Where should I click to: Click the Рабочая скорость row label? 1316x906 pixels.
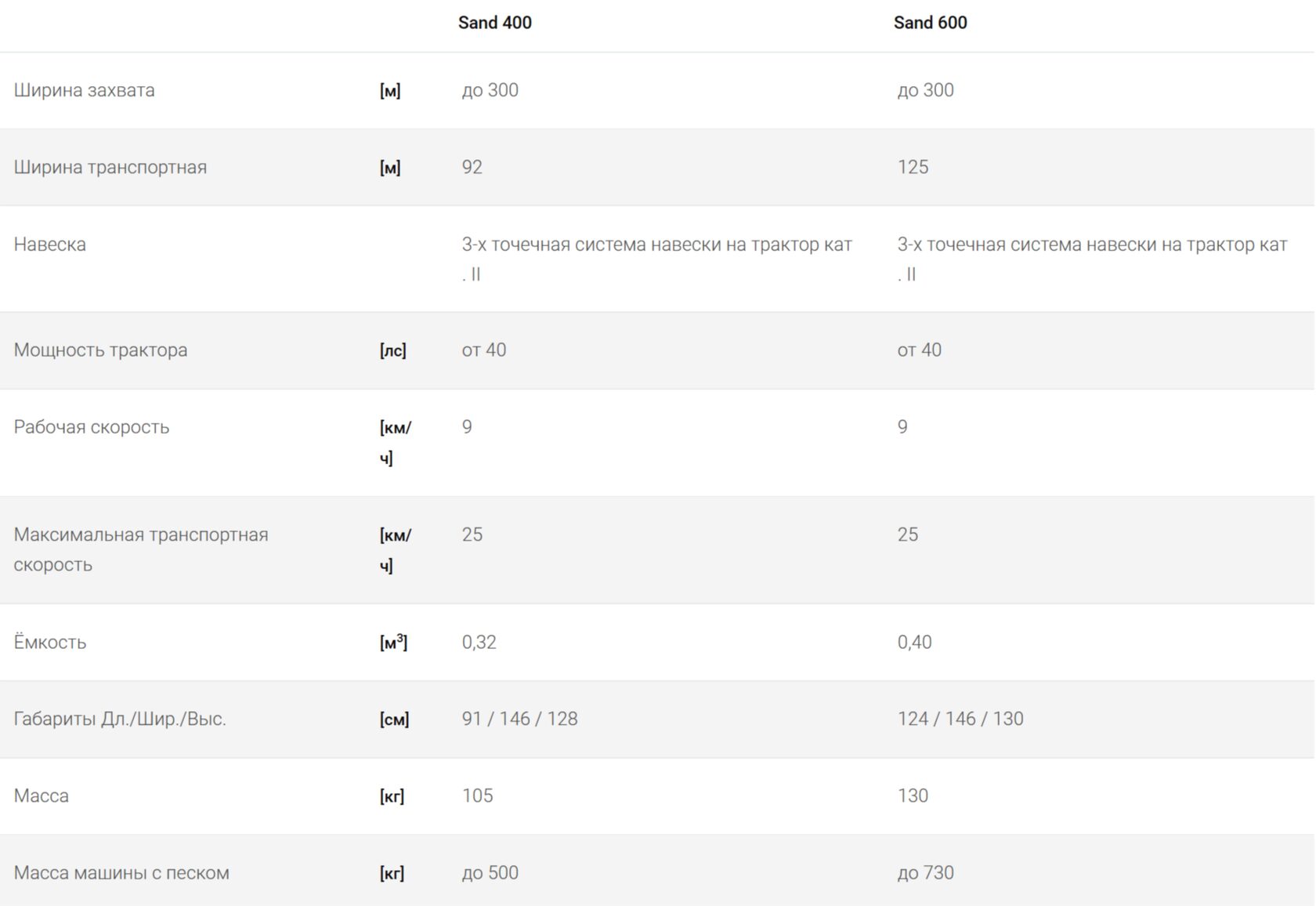pos(91,427)
